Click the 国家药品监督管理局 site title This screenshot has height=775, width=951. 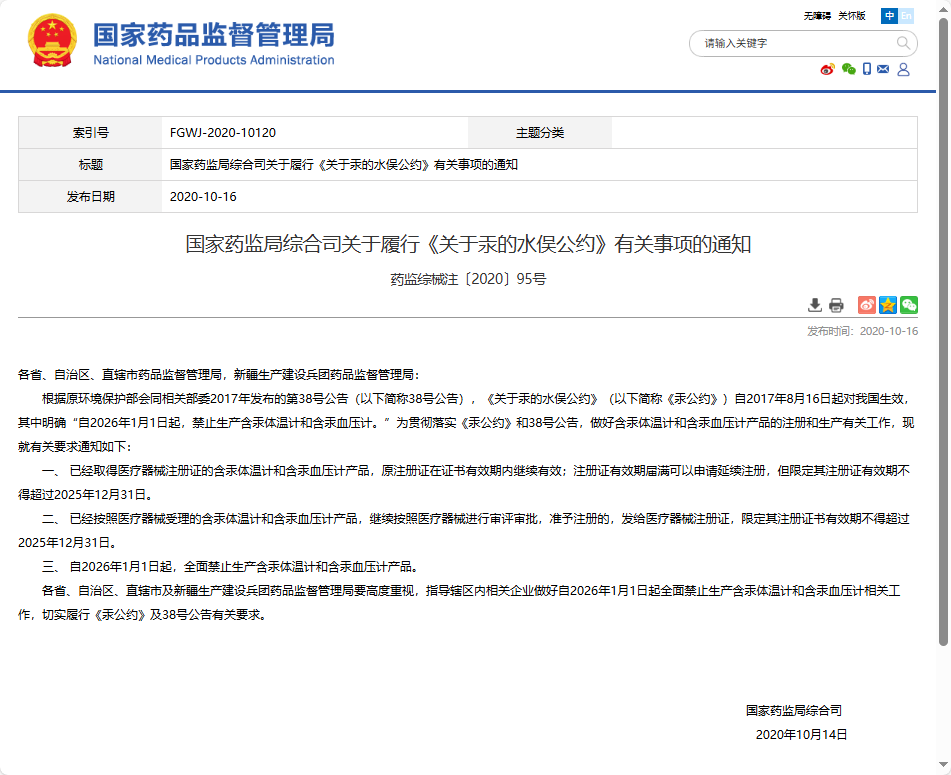[x=214, y=36]
